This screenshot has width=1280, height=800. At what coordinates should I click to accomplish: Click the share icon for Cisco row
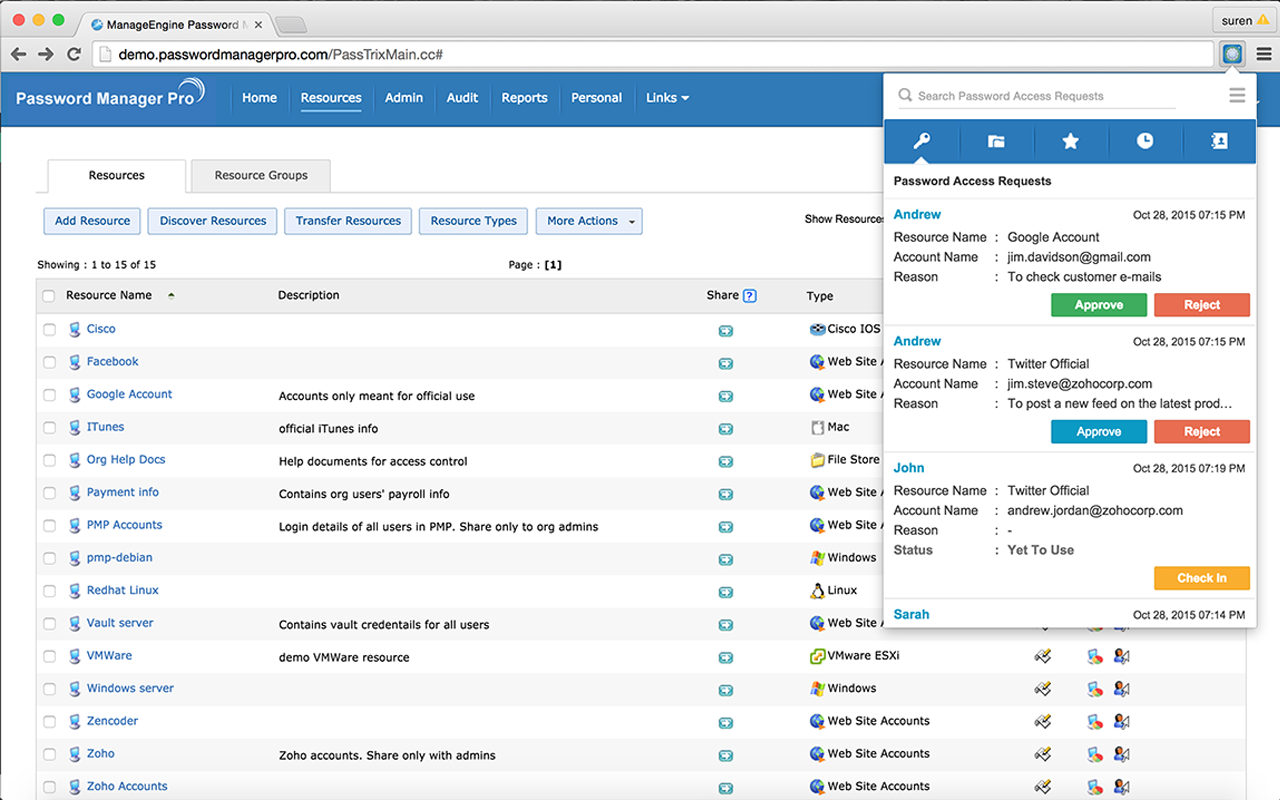tap(725, 331)
